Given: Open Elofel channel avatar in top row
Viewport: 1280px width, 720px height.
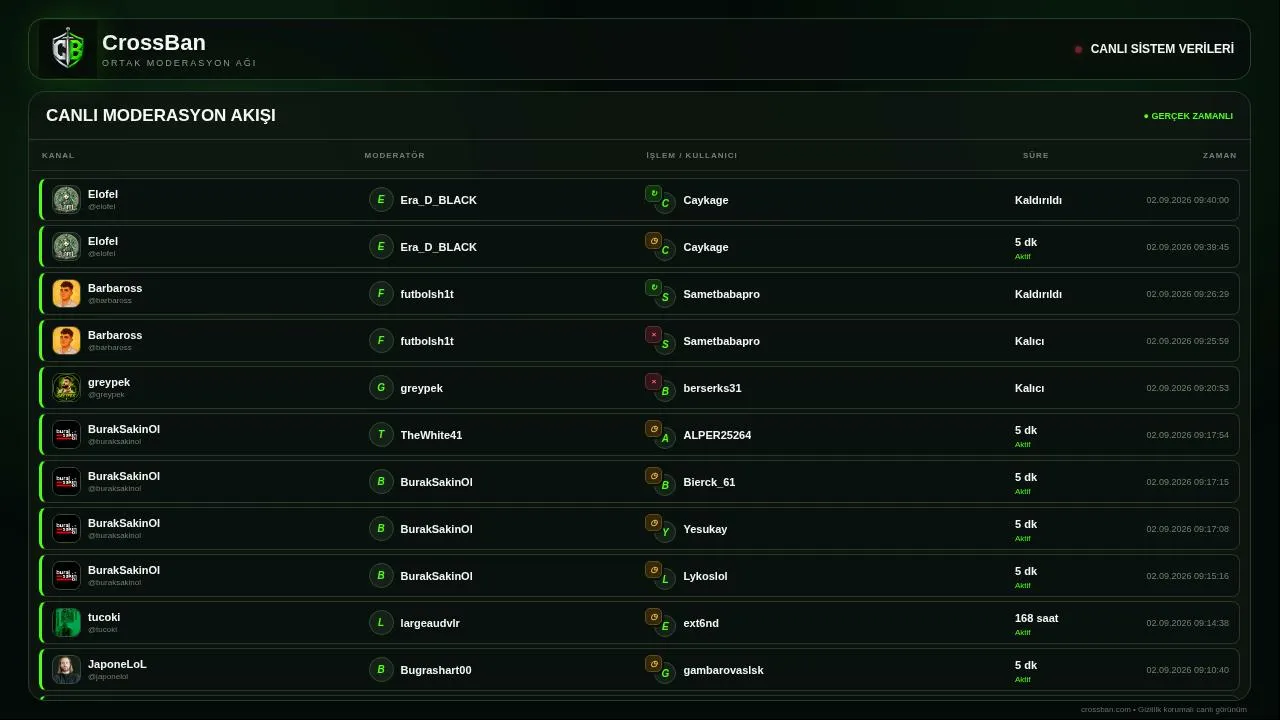Looking at the screenshot, I should (x=66, y=200).
